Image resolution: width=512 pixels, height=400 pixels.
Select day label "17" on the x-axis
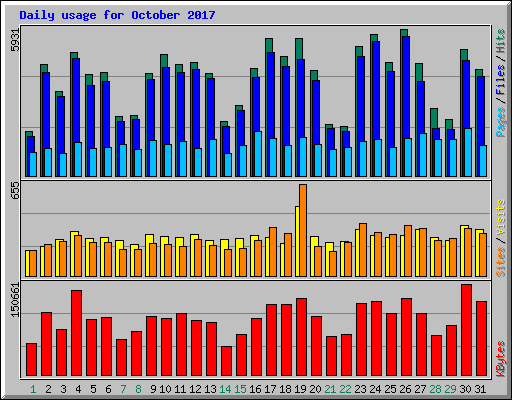(x=270, y=389)
